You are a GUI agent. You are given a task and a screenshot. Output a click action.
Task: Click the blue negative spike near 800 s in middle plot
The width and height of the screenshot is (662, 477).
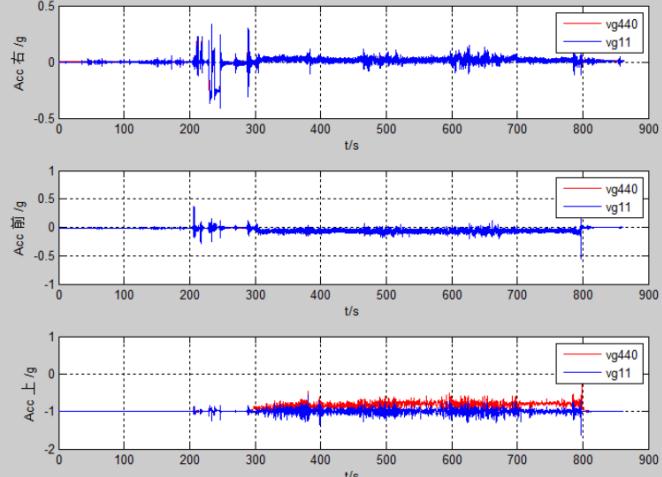(x=581, y=245)
